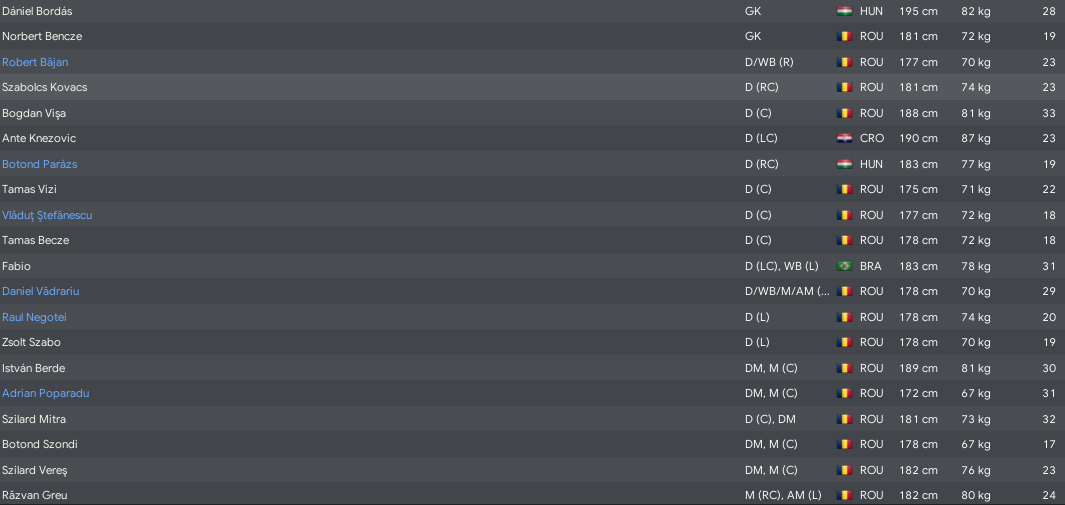Click the Romania flag beside Răzvan Greu
This screenshot has width=1065, height=505.
(x=844, y=495)
